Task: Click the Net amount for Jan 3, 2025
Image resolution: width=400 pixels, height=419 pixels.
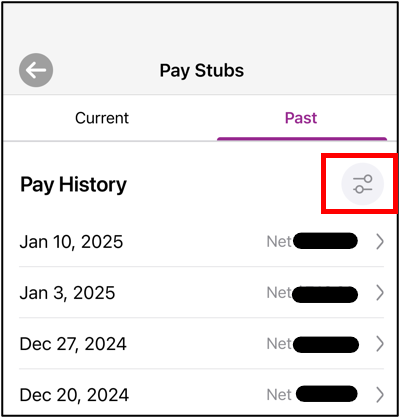Action: pyautogui.click(x=325, y=294)
